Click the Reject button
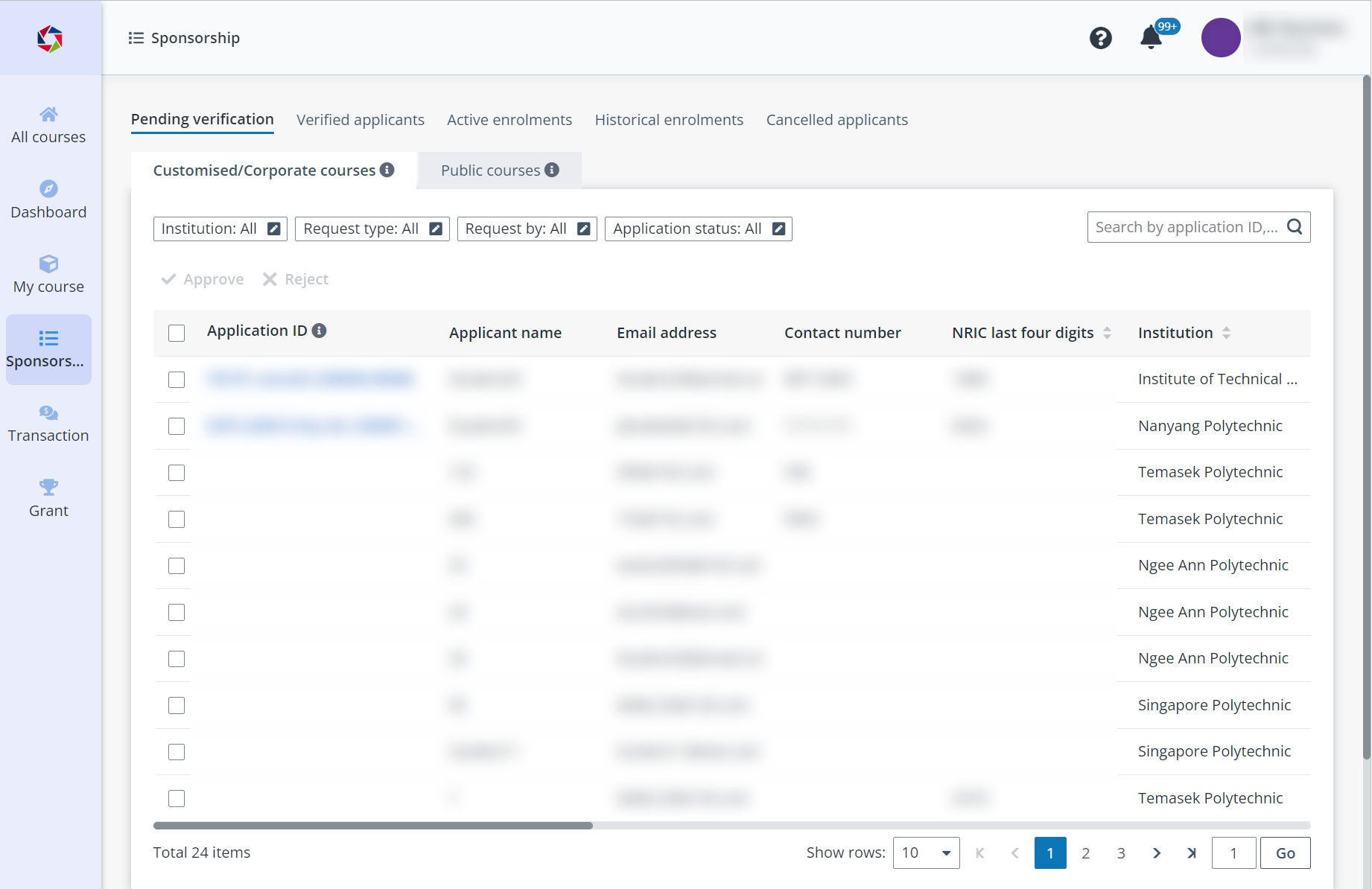The image size is (1372, 889). (296, 279)
